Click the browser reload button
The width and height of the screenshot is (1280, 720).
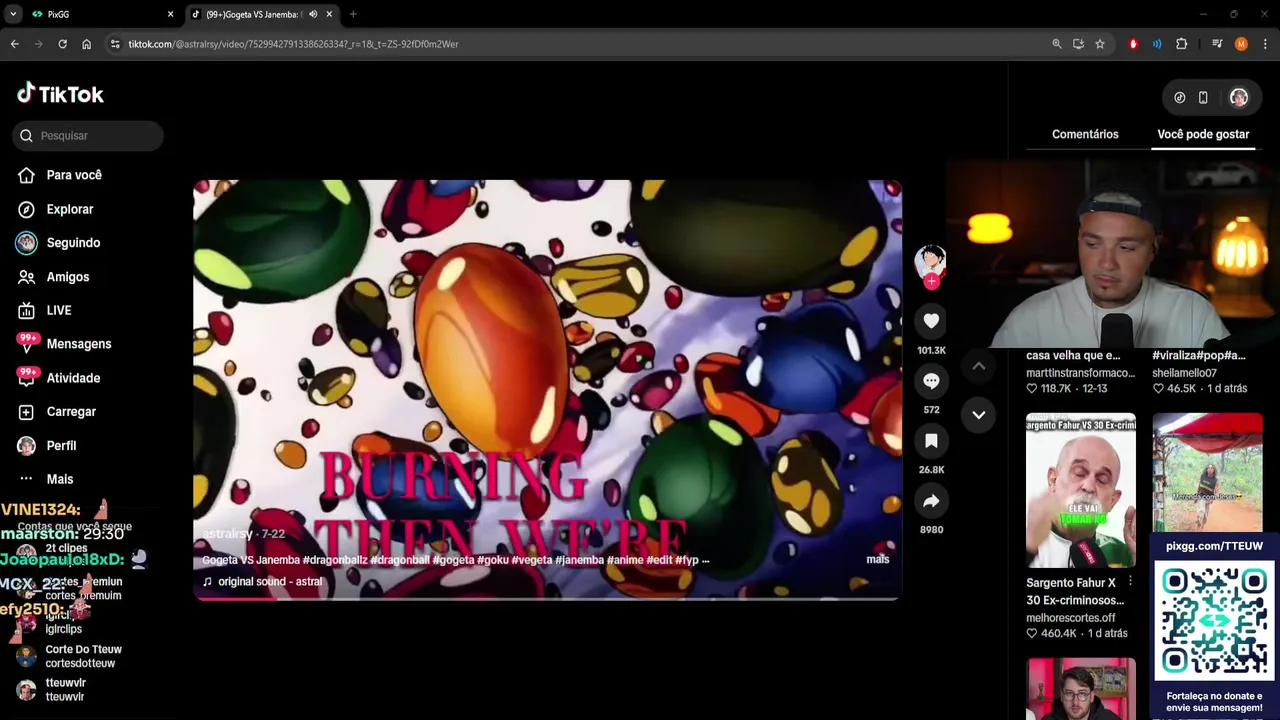[x=62, y=44]
